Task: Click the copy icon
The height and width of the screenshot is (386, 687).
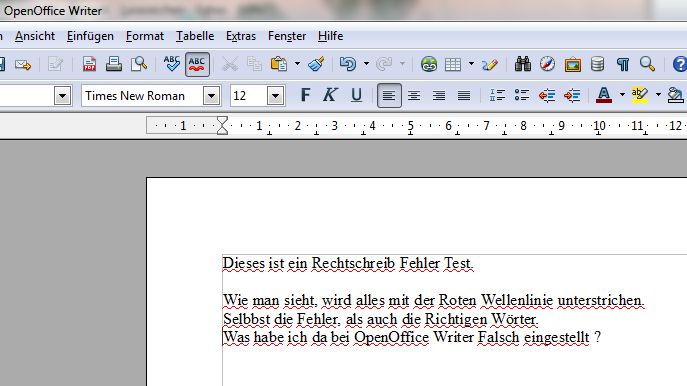Action: point(254,64)
